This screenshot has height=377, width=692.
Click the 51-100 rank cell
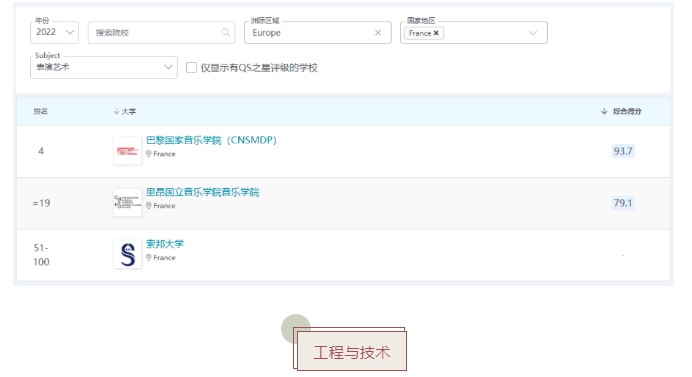point(41,255)
